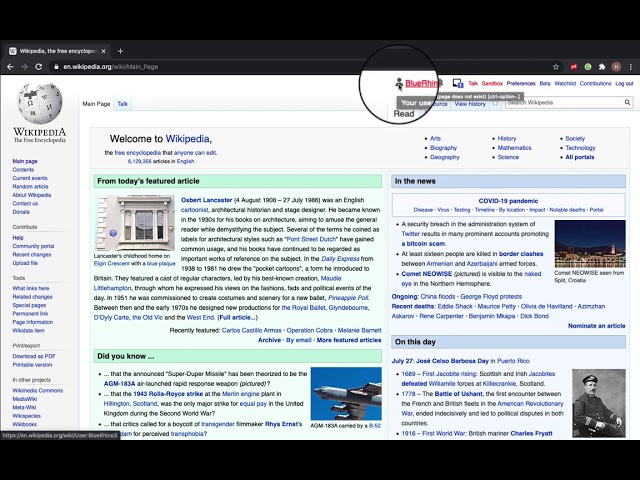Click Upload file in the sidebar
The height and width of the screenshot is (480, 640).
(25, 263)
